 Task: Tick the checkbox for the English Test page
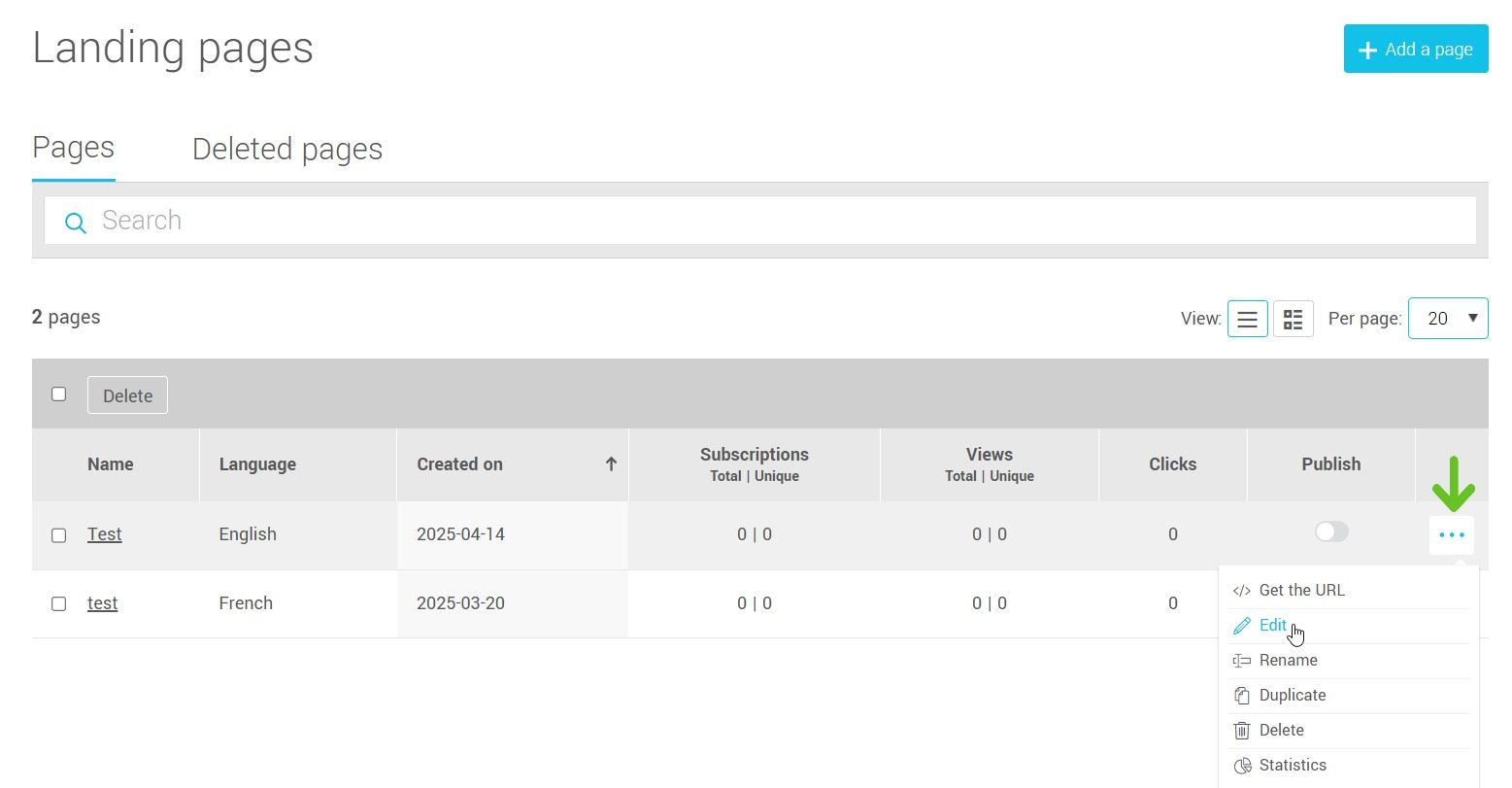pos(59,535)
